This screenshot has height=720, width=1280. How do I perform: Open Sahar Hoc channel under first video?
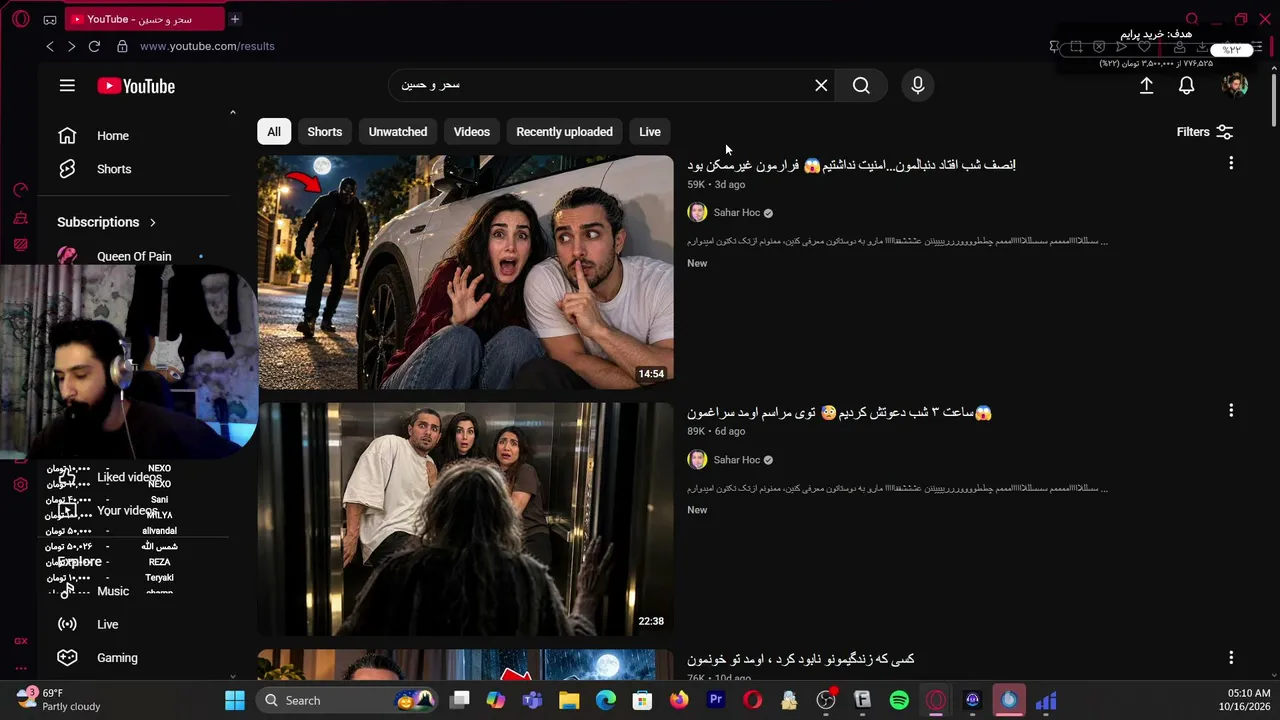(x=737, y=213)
